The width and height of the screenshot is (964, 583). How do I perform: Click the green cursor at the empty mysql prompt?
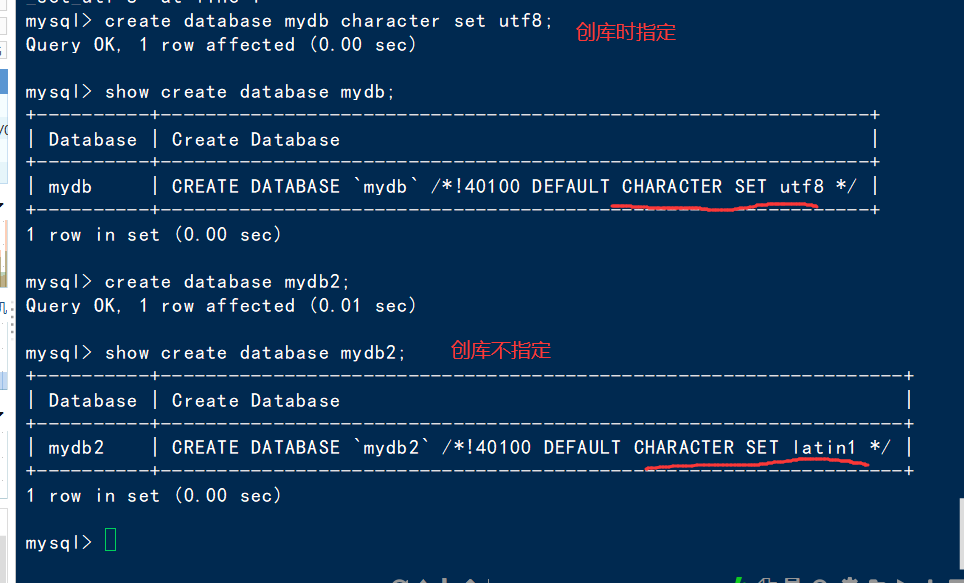(111, 540)
